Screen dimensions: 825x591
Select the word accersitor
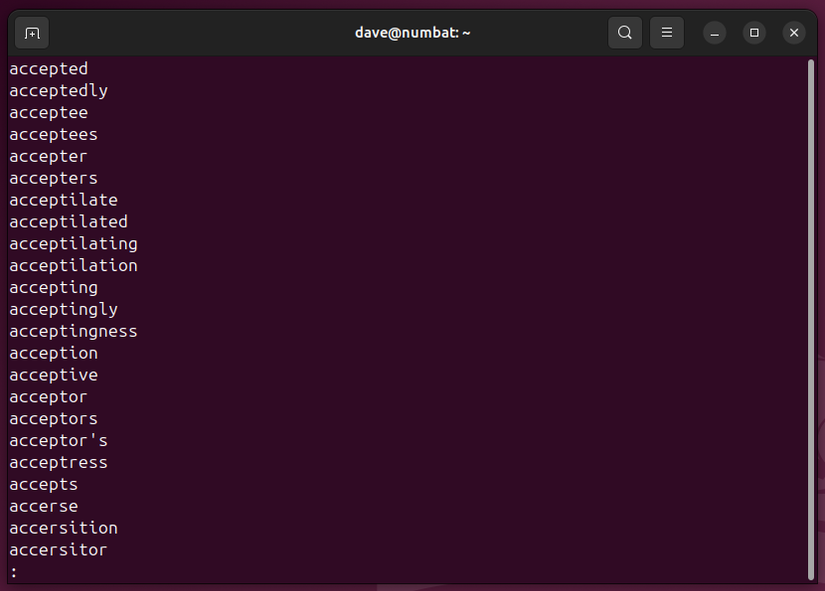(58, 549)
